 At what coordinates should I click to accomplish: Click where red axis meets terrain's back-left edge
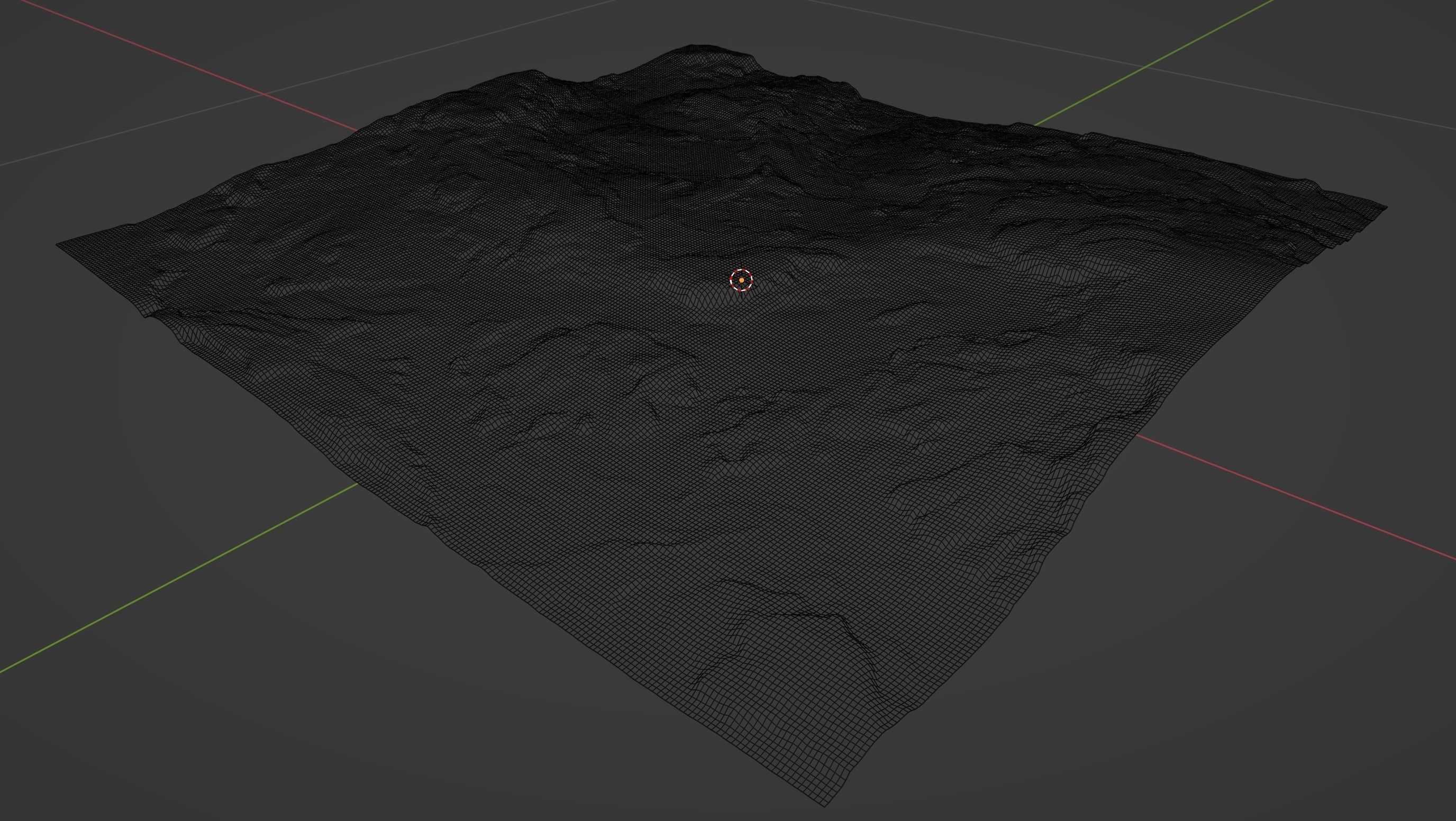[358, 130]
